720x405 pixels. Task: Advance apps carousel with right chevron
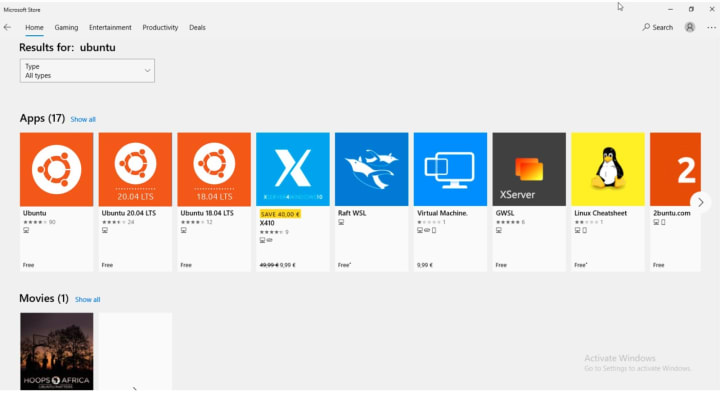click(x=700, y=202)
